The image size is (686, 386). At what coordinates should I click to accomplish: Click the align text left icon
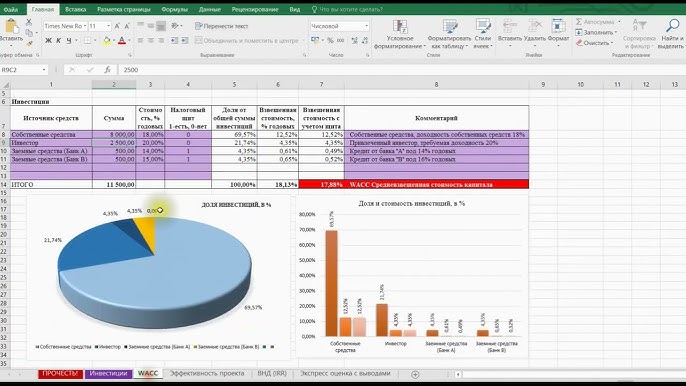click(x=140, y=41)
